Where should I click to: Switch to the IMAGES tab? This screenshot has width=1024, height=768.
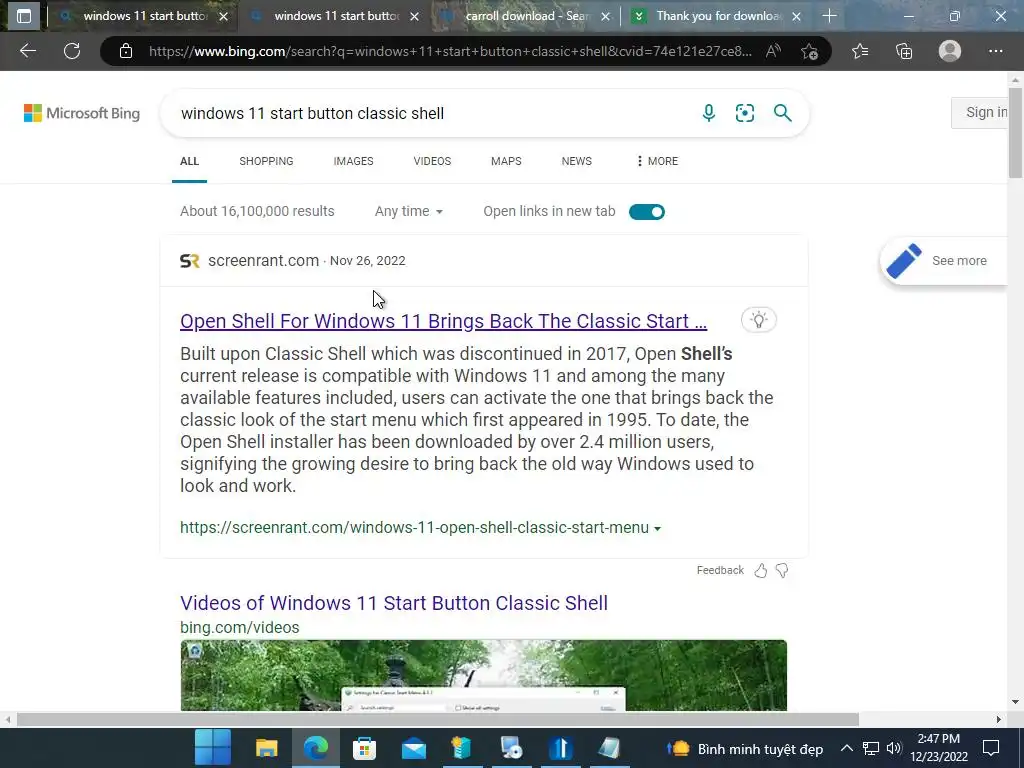click(353, 161)
